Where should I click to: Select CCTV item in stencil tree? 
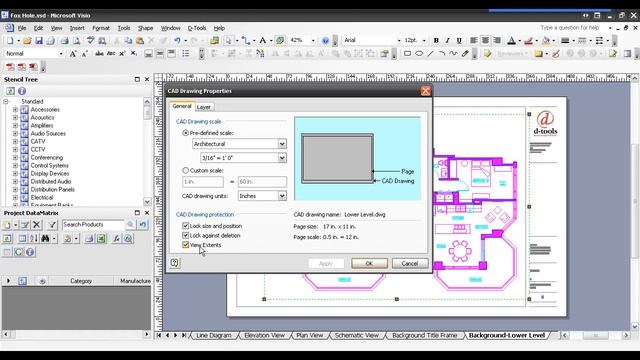[x=38, y=149]
